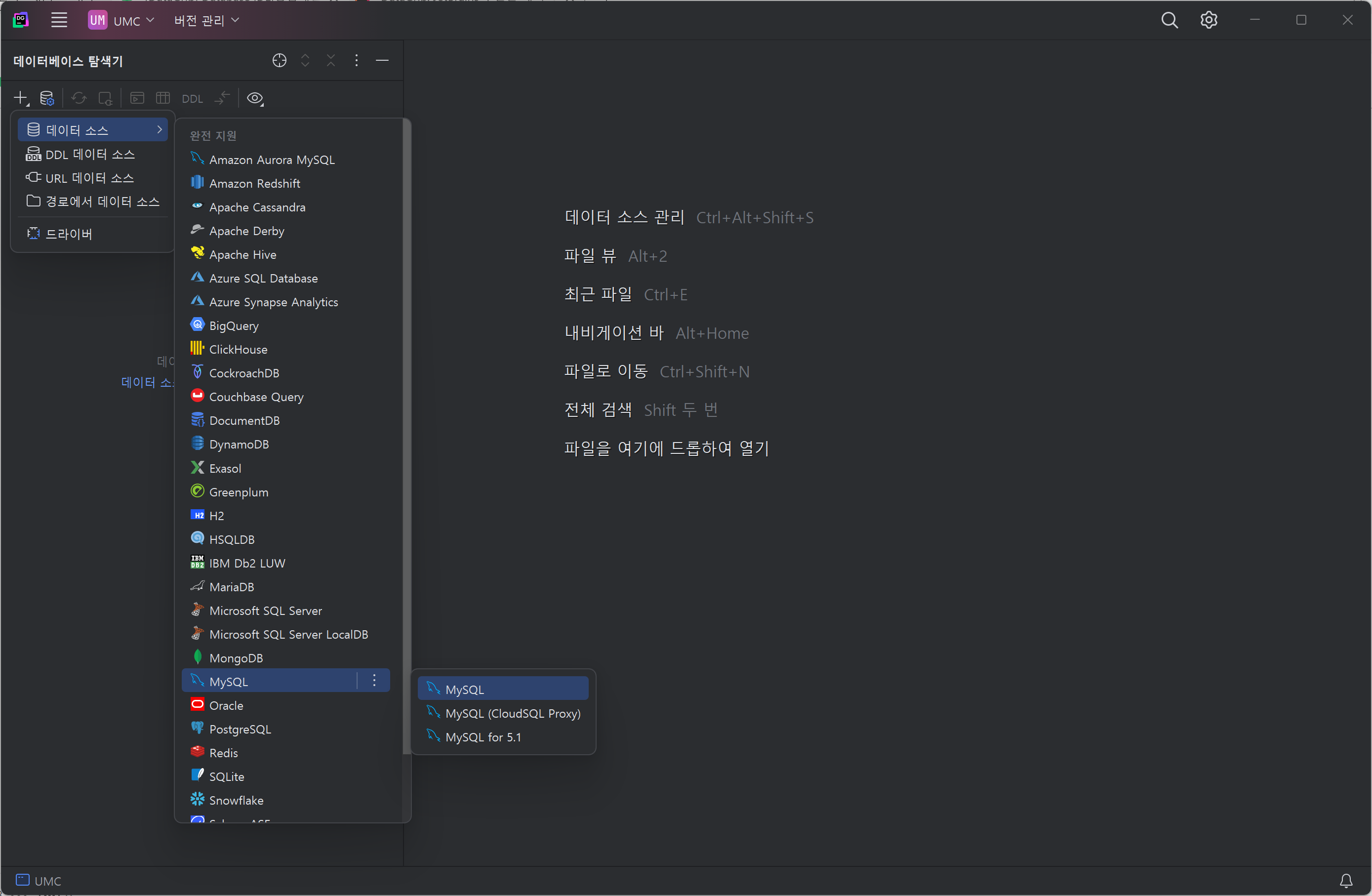Click the select opened file target icon
1372x896 pixels.
coord(280,61)
